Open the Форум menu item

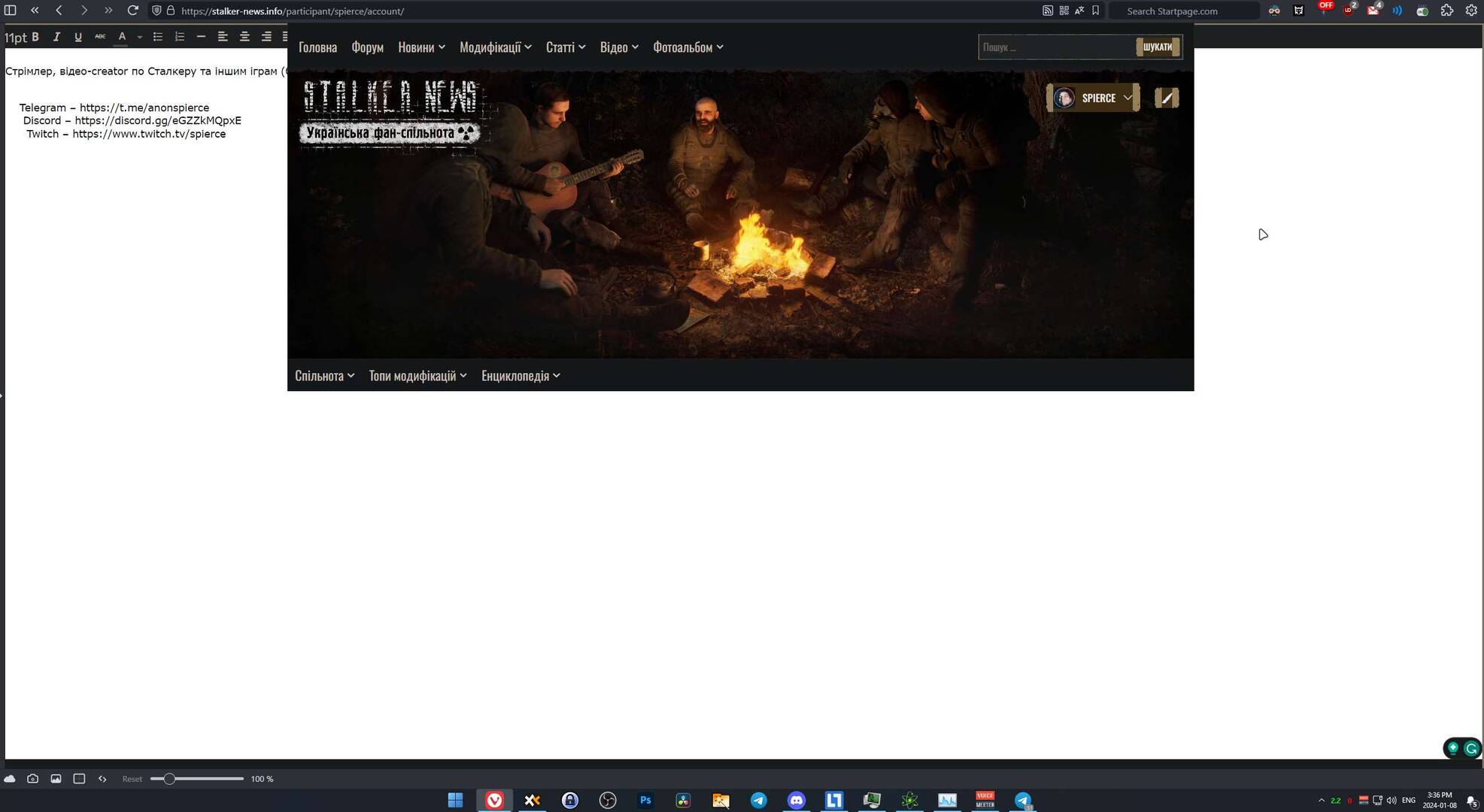pos(367,47)
